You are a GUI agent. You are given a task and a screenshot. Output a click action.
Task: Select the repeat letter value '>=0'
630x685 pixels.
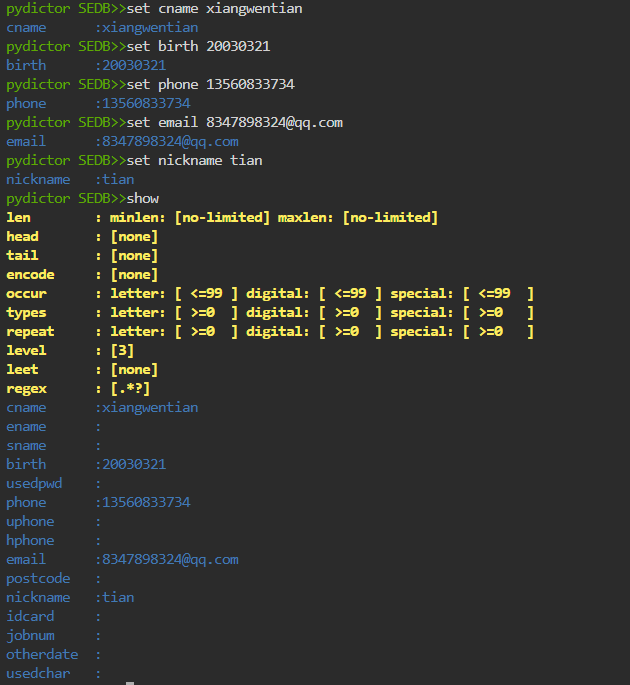click(x=203, y=332)
